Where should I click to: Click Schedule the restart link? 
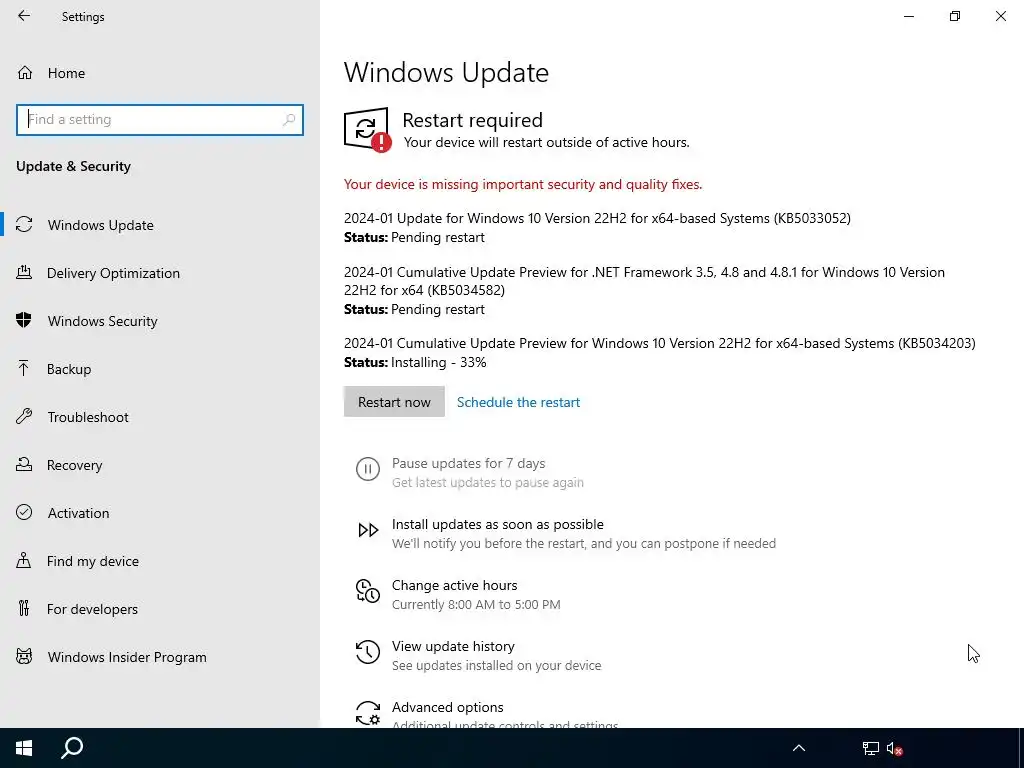pyautogui.click(x=518, y=402)
